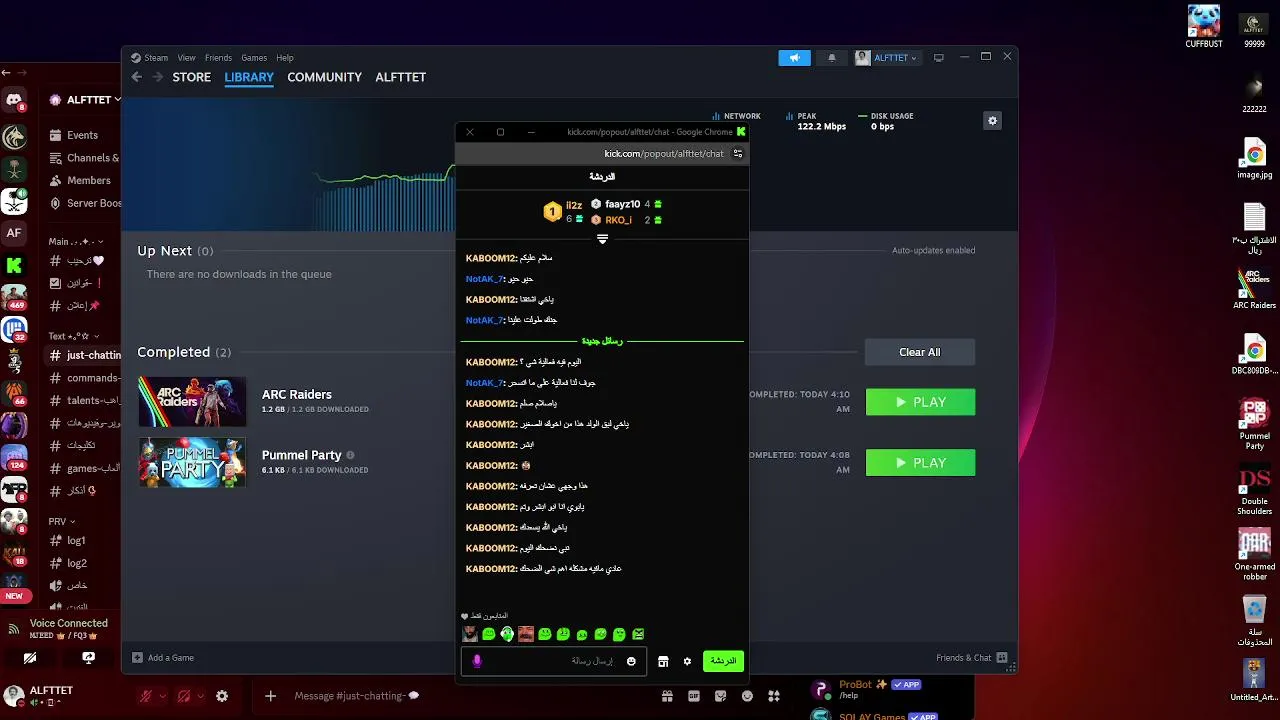Switch to the COMMUNITY tab
Image resolution: width=1280 pixels, height=720 pixels.
324,77
